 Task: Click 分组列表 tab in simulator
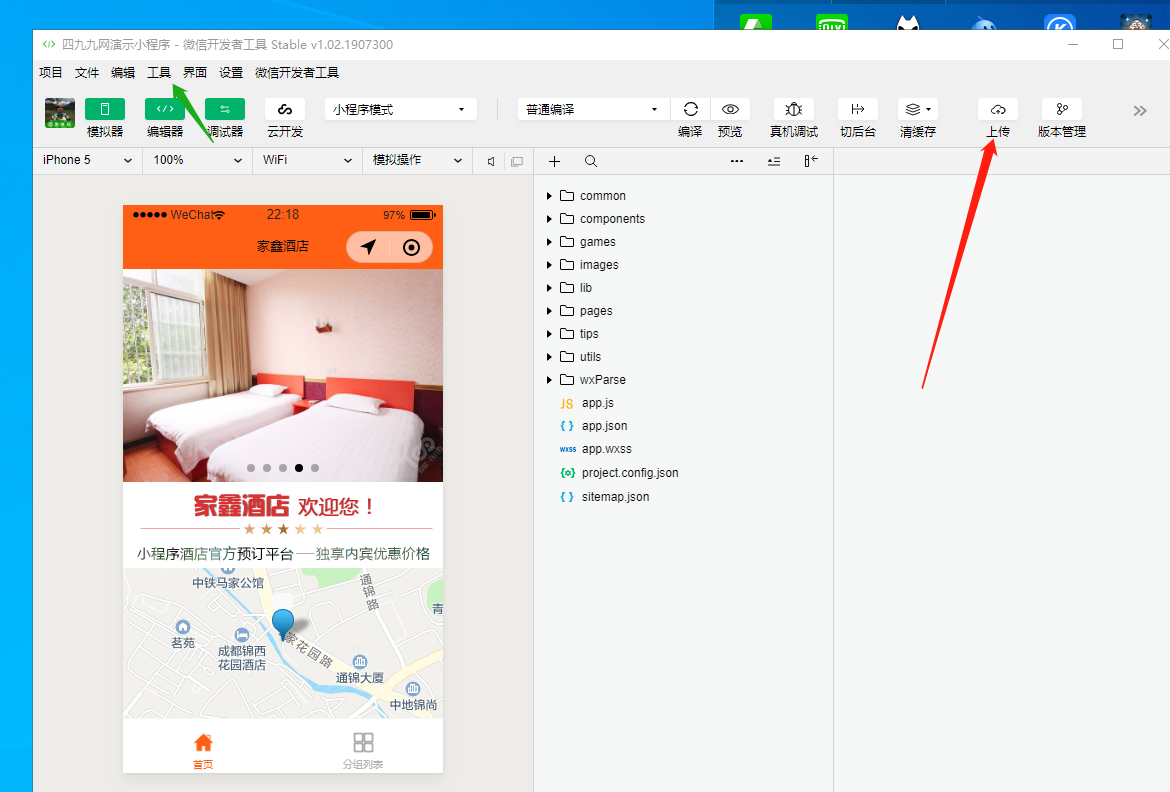363,750
